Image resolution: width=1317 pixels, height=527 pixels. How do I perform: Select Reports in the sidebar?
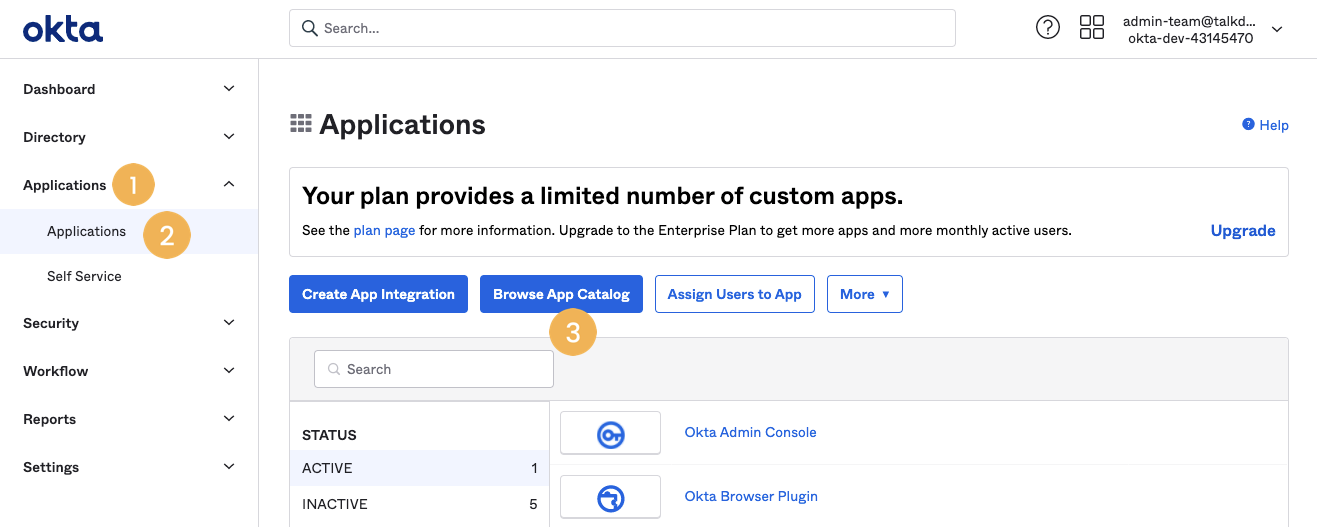(x=50, y=419)
